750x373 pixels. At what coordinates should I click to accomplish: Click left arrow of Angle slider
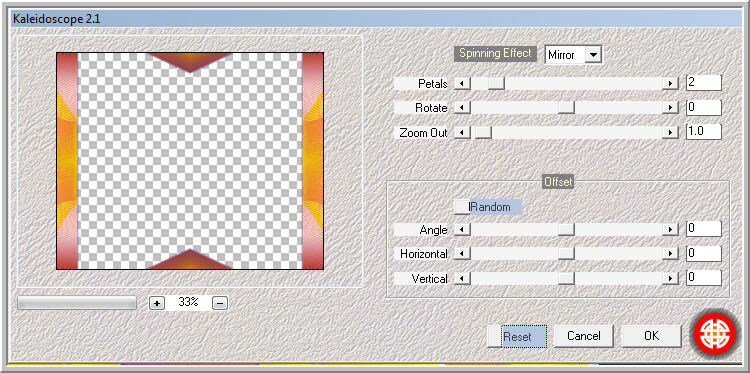[x=462, y=230]
